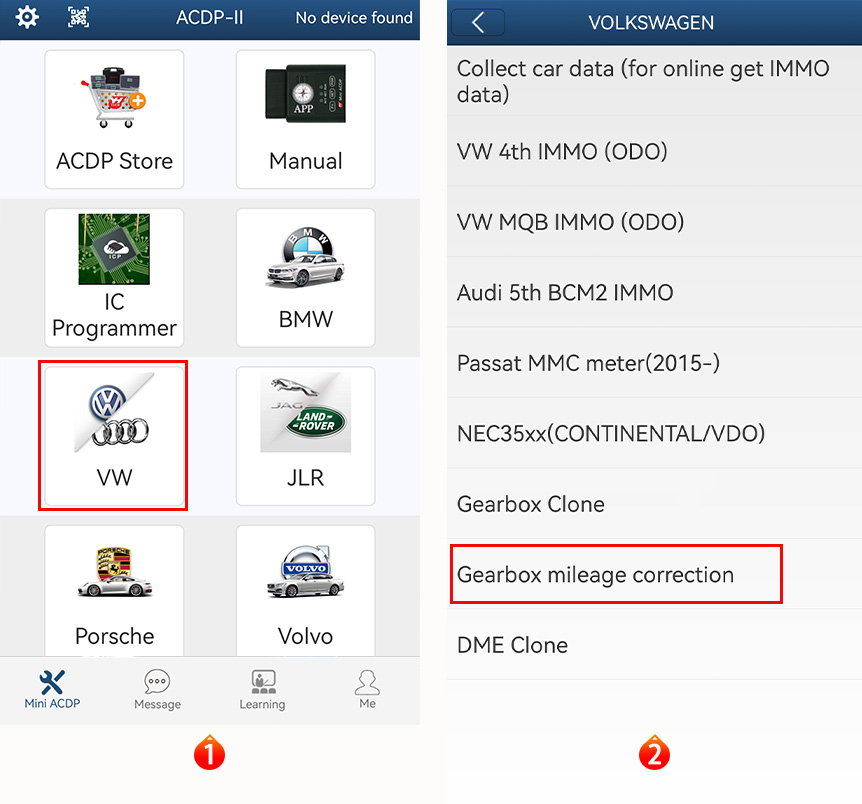Open the settings gear icon

pos(27,17)
